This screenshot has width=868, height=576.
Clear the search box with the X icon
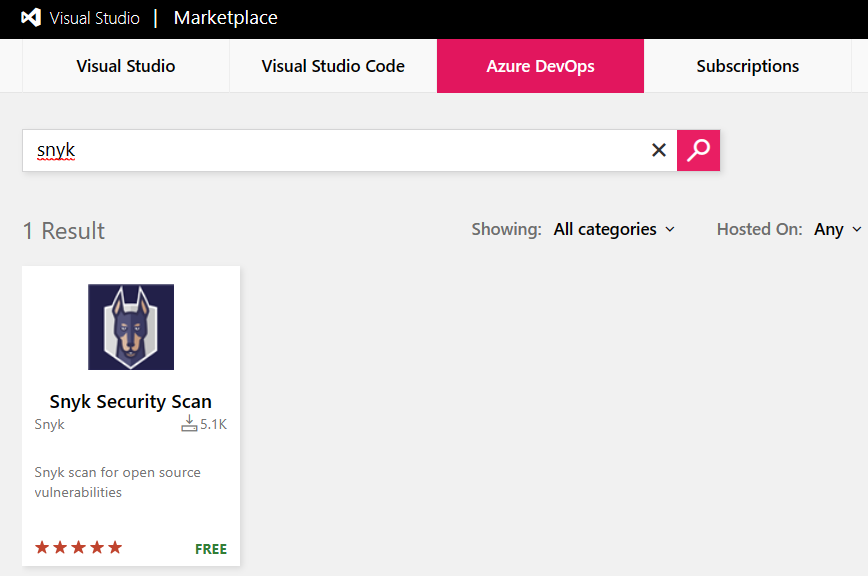tap(659, 150)
